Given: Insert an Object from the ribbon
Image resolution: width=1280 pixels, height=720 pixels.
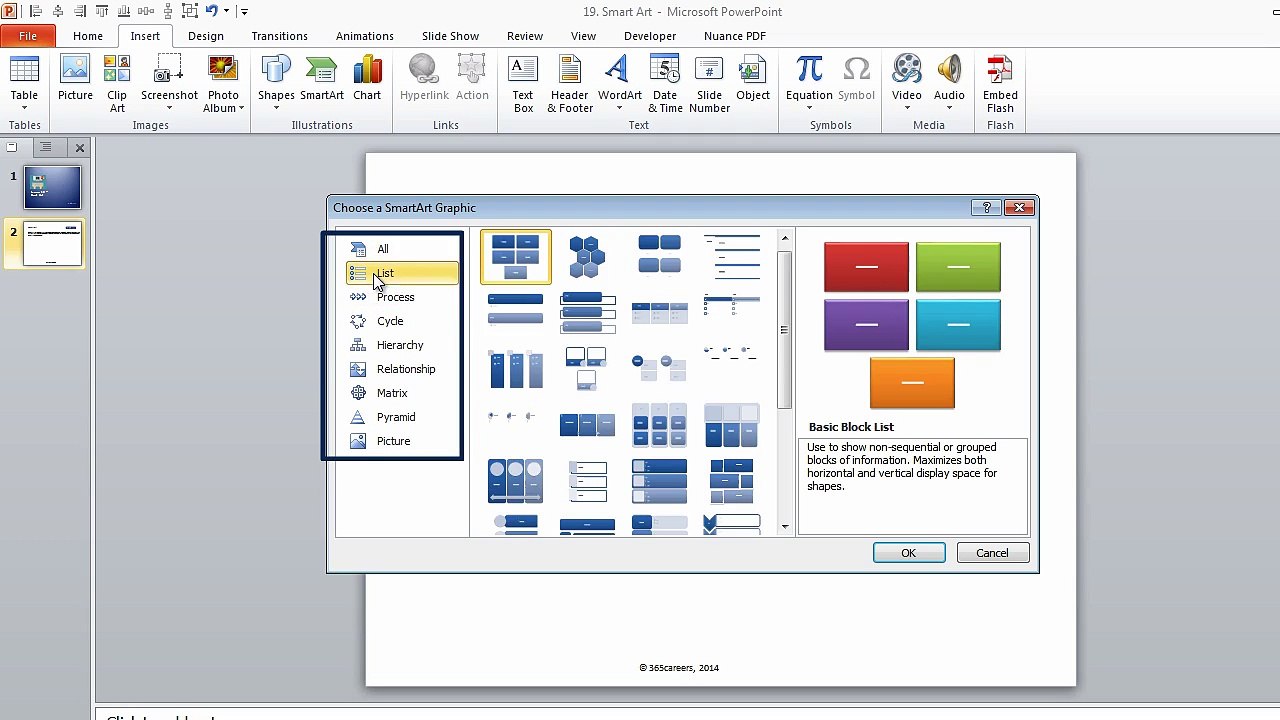Looking at the screenshot, I should [x=753, y=72].
